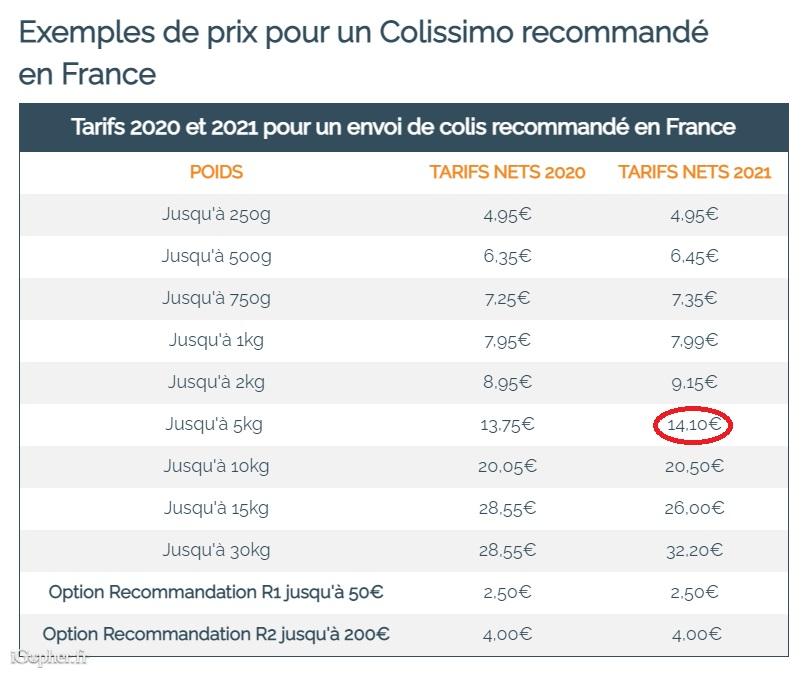Image resolution: width=807 pixels, height=678 pixels.
Task: Click the 8,95€ price for 2kg
Action: (507, 382)
